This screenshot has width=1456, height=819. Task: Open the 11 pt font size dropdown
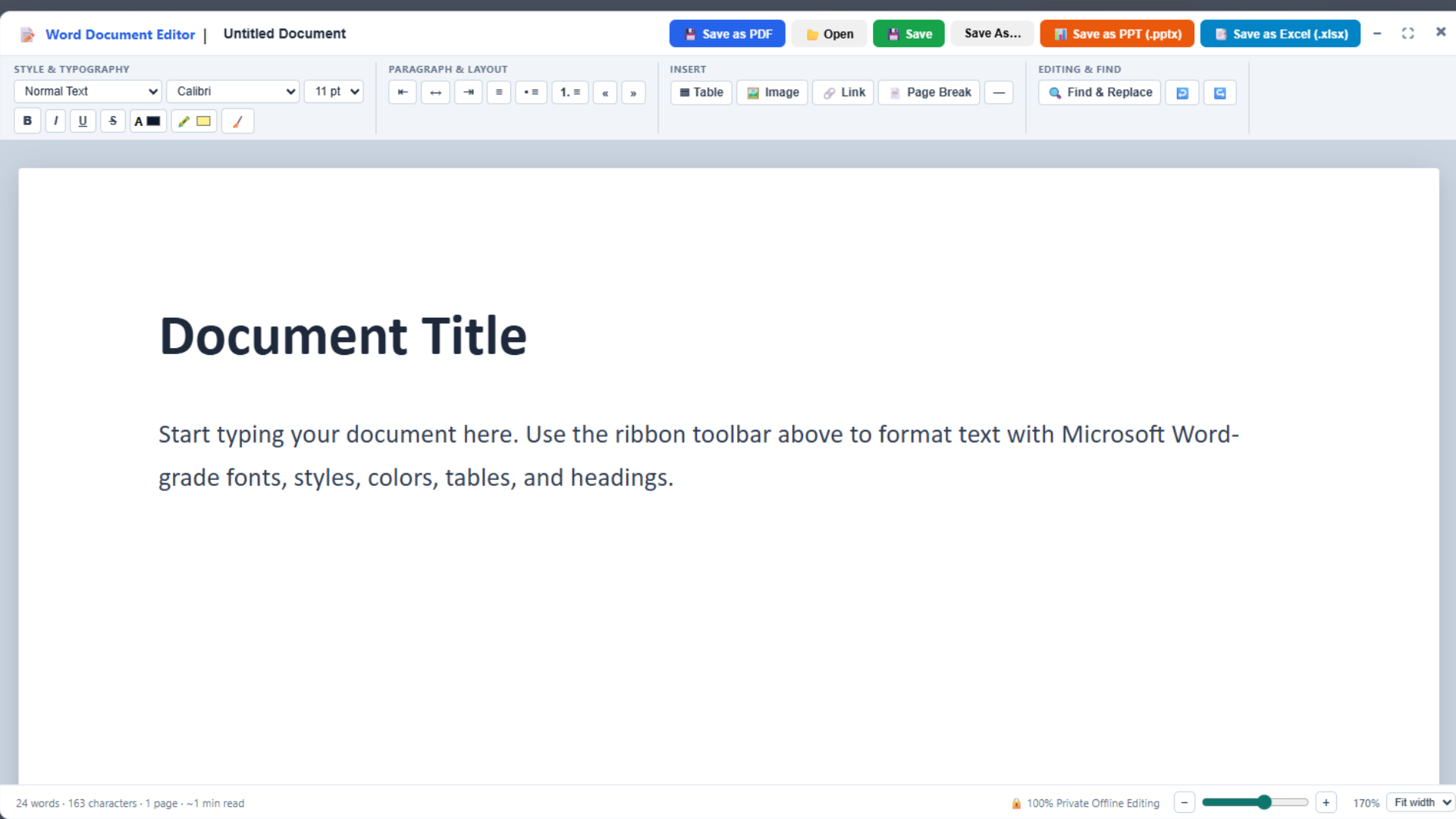(x=334, y=91)
